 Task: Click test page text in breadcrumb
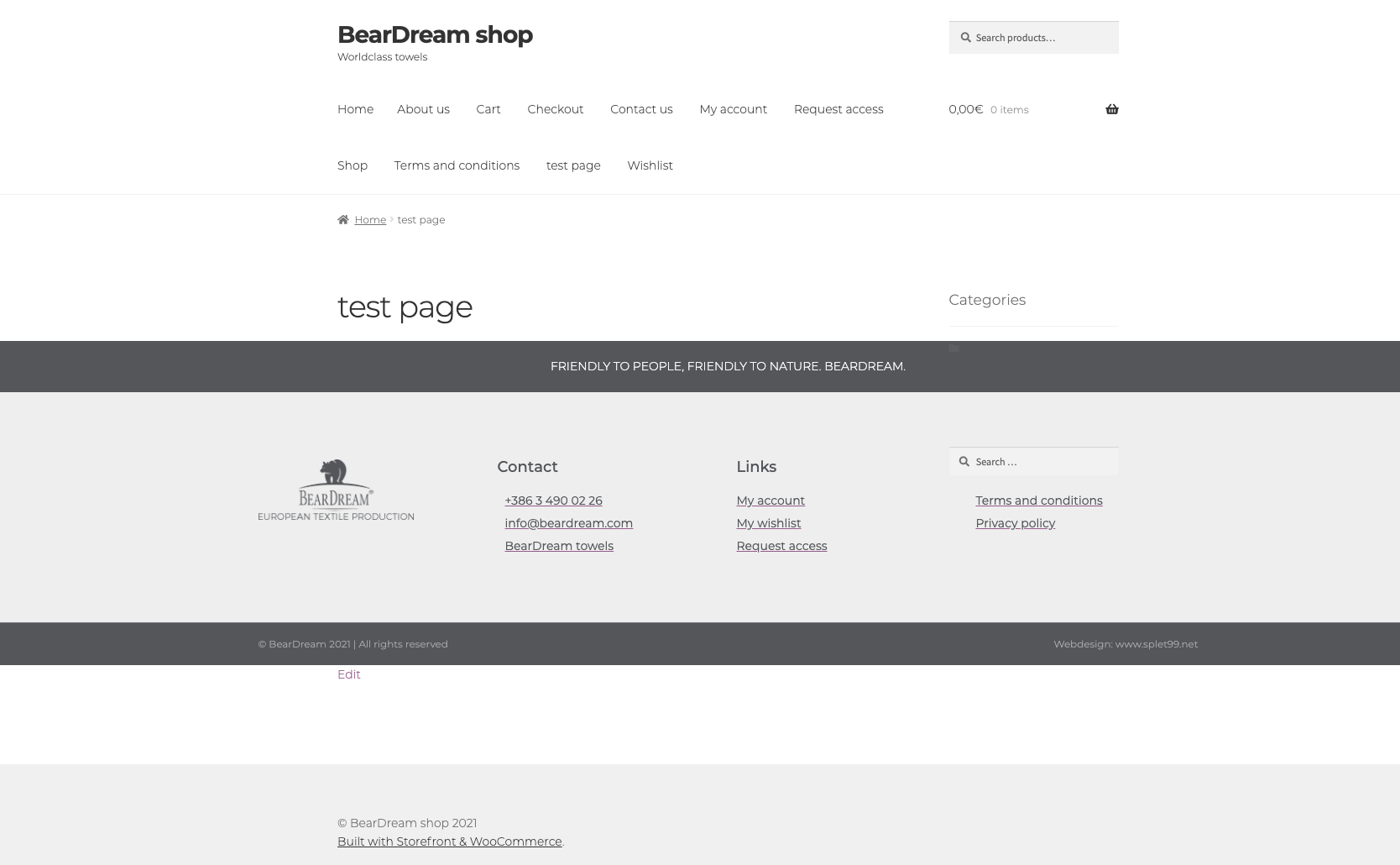tap(421, 220)
